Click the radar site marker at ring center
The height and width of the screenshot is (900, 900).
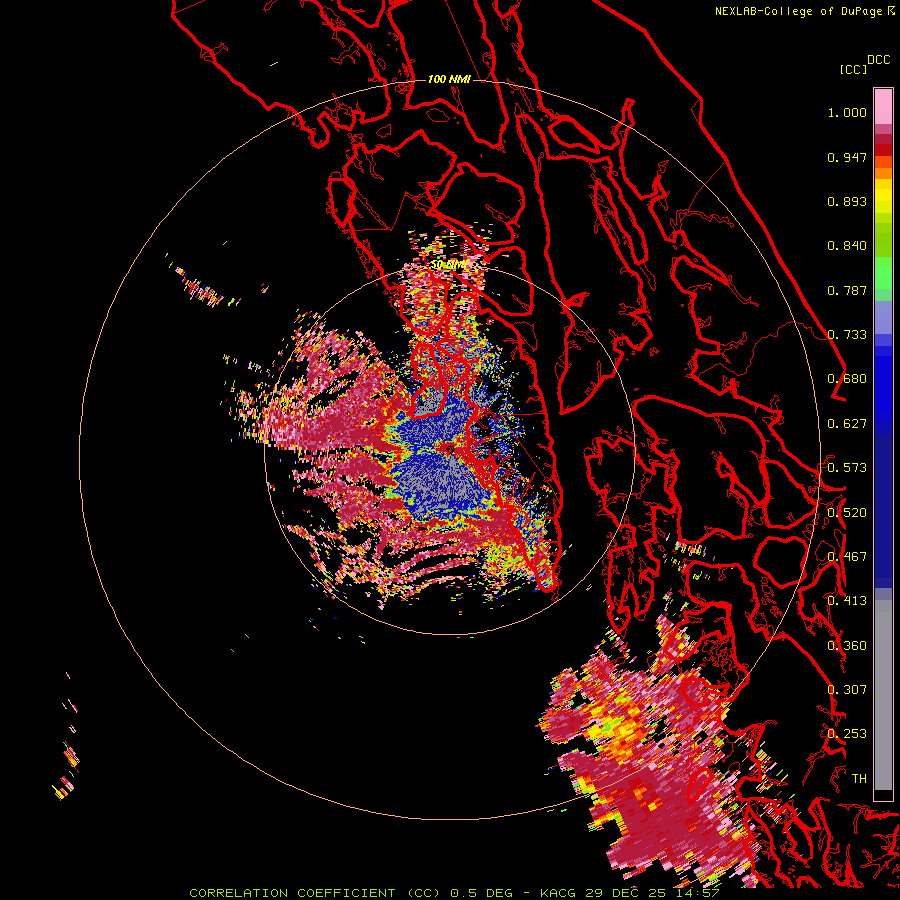(450, 449)
